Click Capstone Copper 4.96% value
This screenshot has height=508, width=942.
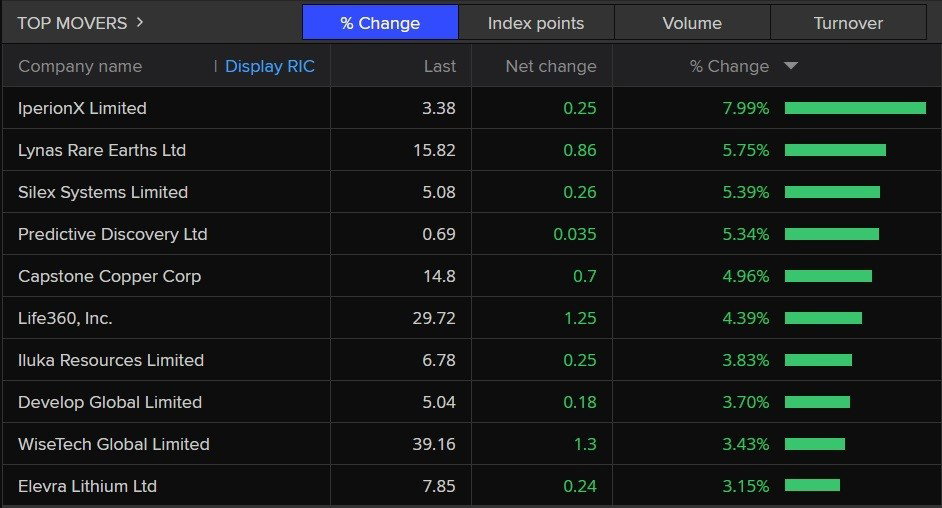[746, 276]
